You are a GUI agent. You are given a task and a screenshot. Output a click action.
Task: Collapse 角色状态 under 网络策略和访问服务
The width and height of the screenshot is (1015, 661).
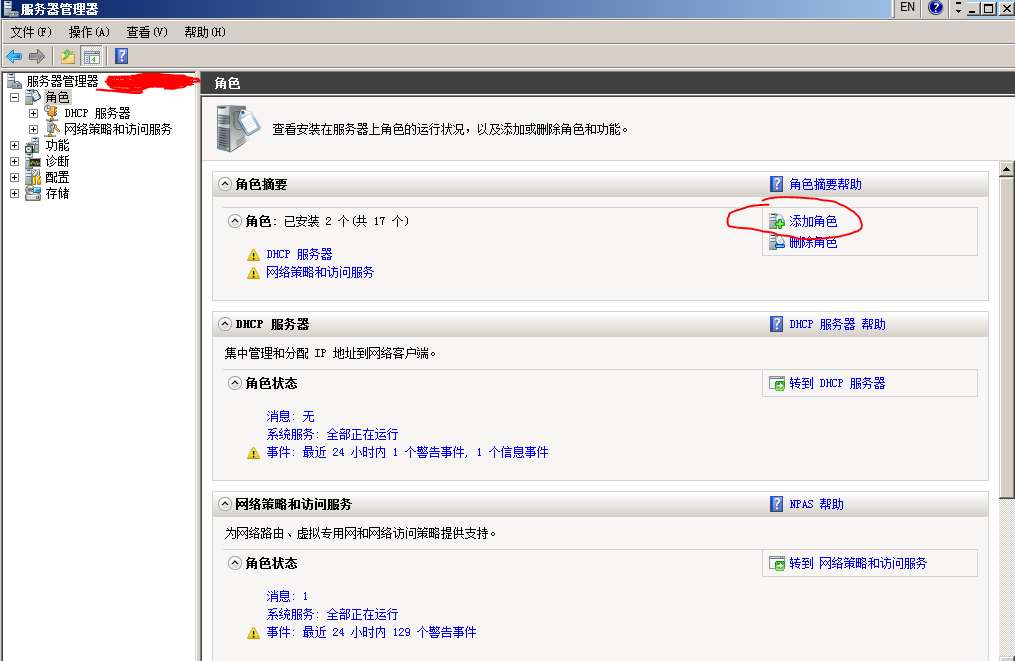[x=234, y=563]
